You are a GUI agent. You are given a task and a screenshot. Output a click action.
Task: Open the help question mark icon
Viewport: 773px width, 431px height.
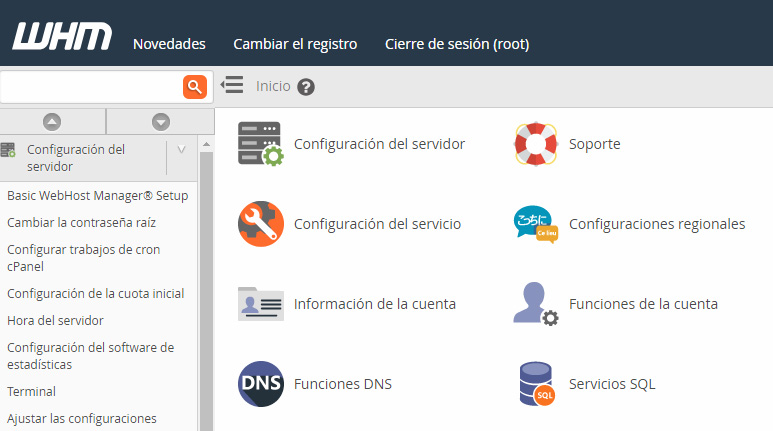tap(306, 87)
